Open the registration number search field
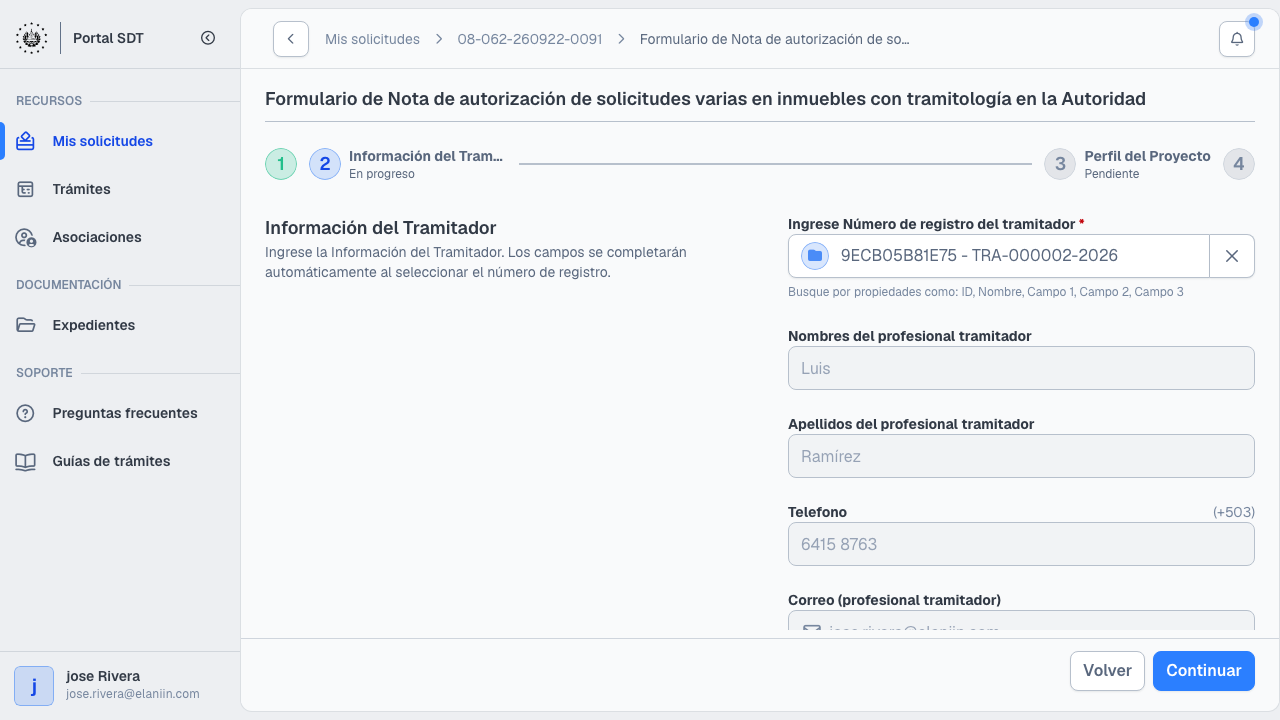The image size is (1280, 720). click(x=999, y=256)
